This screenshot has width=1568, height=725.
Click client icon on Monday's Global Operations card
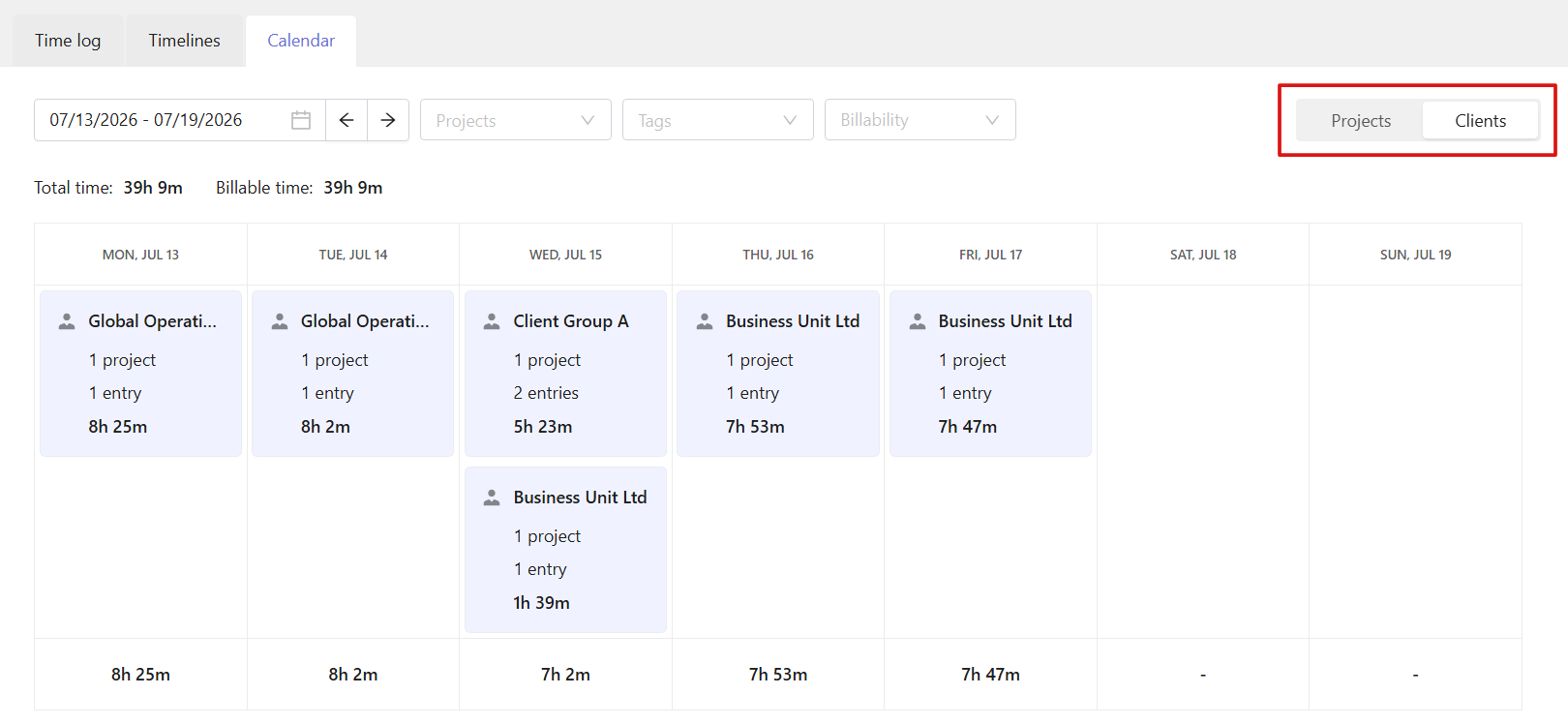[x=67, y=321]
